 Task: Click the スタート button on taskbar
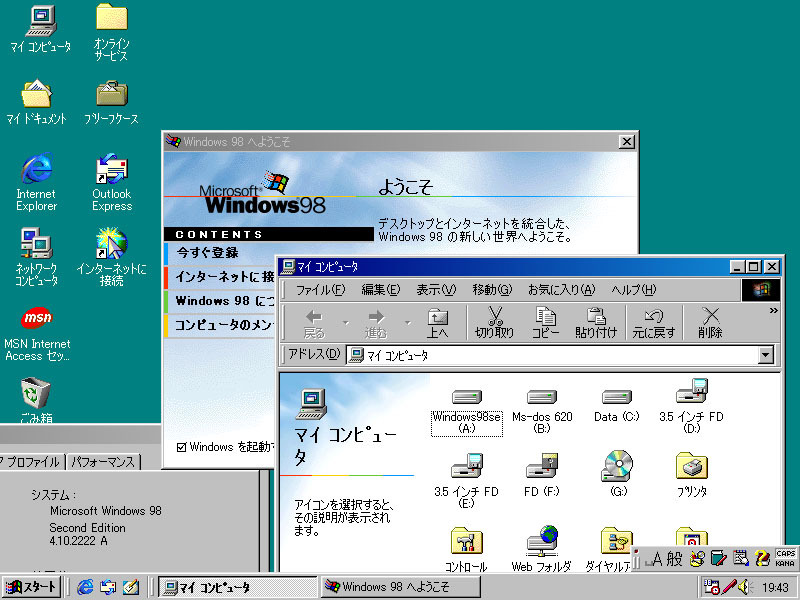(x=31, y=587)
